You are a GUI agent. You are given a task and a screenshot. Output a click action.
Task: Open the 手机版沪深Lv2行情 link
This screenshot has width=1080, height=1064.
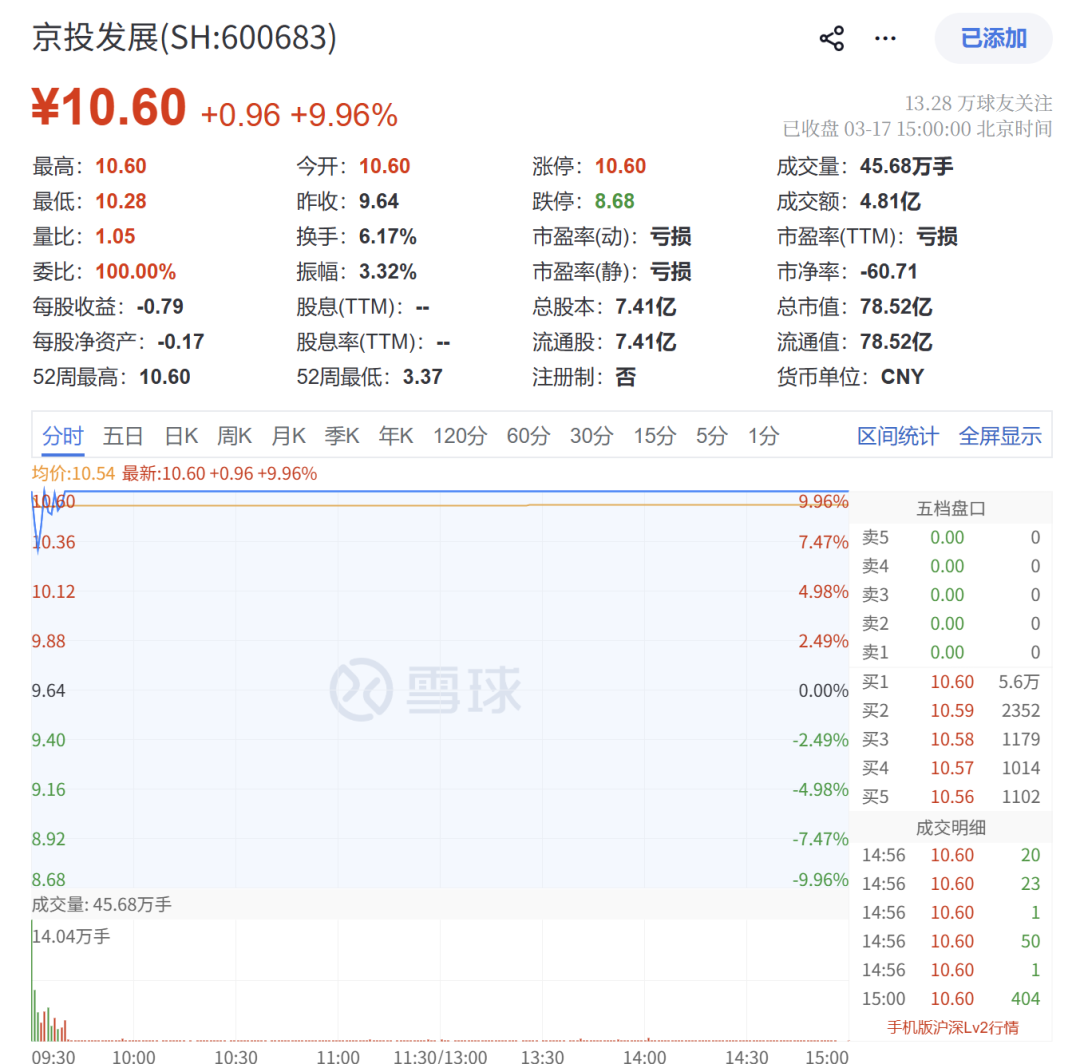coord(953,1028)
